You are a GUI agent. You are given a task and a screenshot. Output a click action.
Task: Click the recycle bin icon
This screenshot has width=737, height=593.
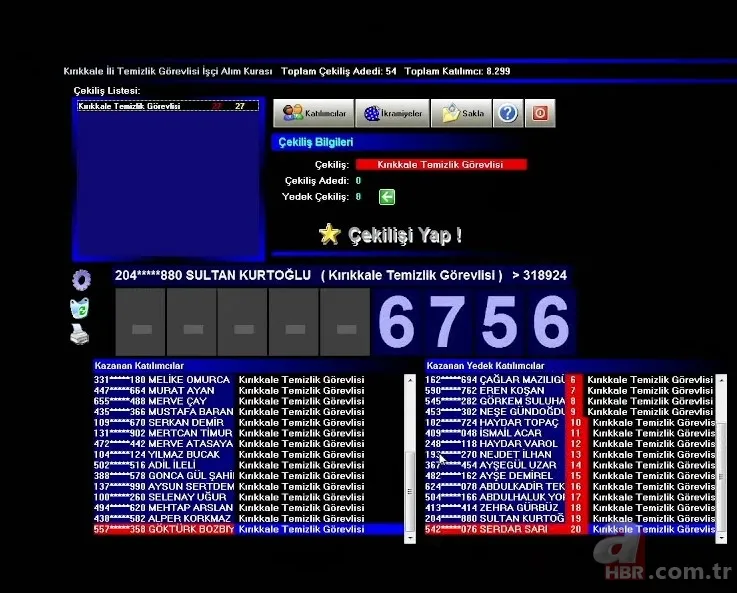point(80,308)
